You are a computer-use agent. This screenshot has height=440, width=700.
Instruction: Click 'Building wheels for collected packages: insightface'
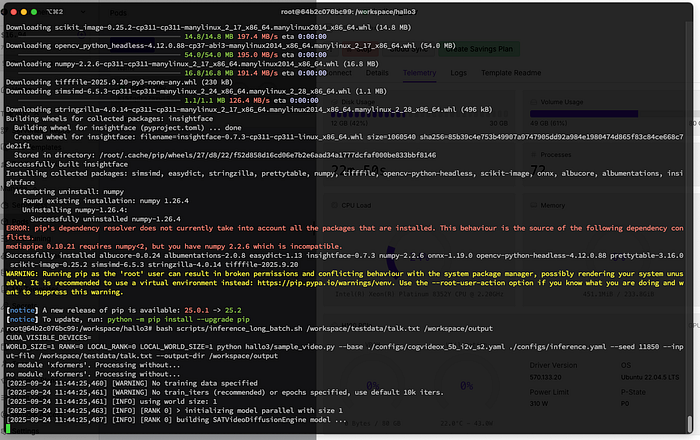pyautogui.click(x=109, y=119)
